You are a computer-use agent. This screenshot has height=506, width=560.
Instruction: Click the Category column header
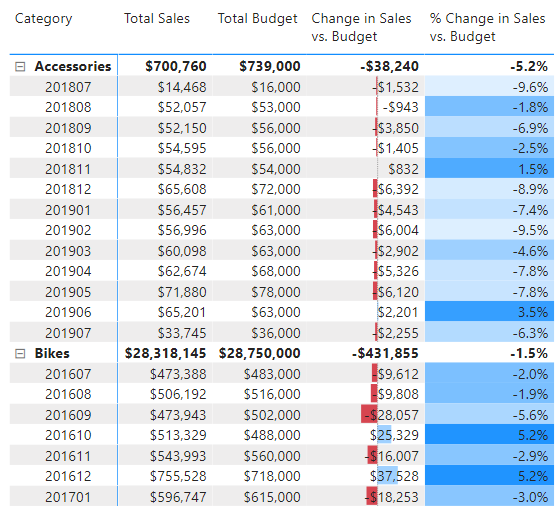click(x=44, y=19)
